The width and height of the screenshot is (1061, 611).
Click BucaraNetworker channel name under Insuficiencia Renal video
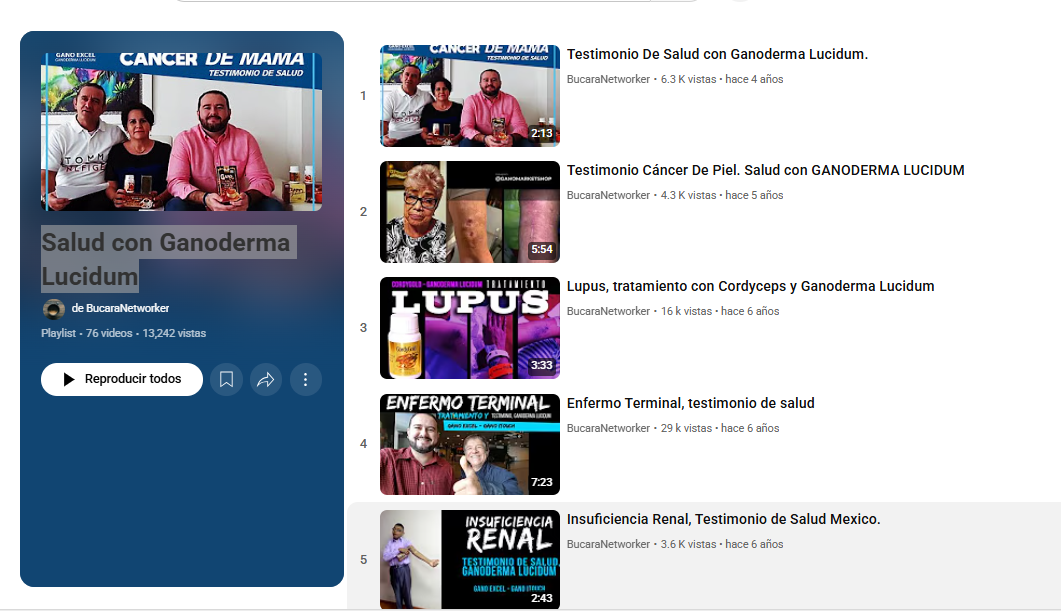608,544
